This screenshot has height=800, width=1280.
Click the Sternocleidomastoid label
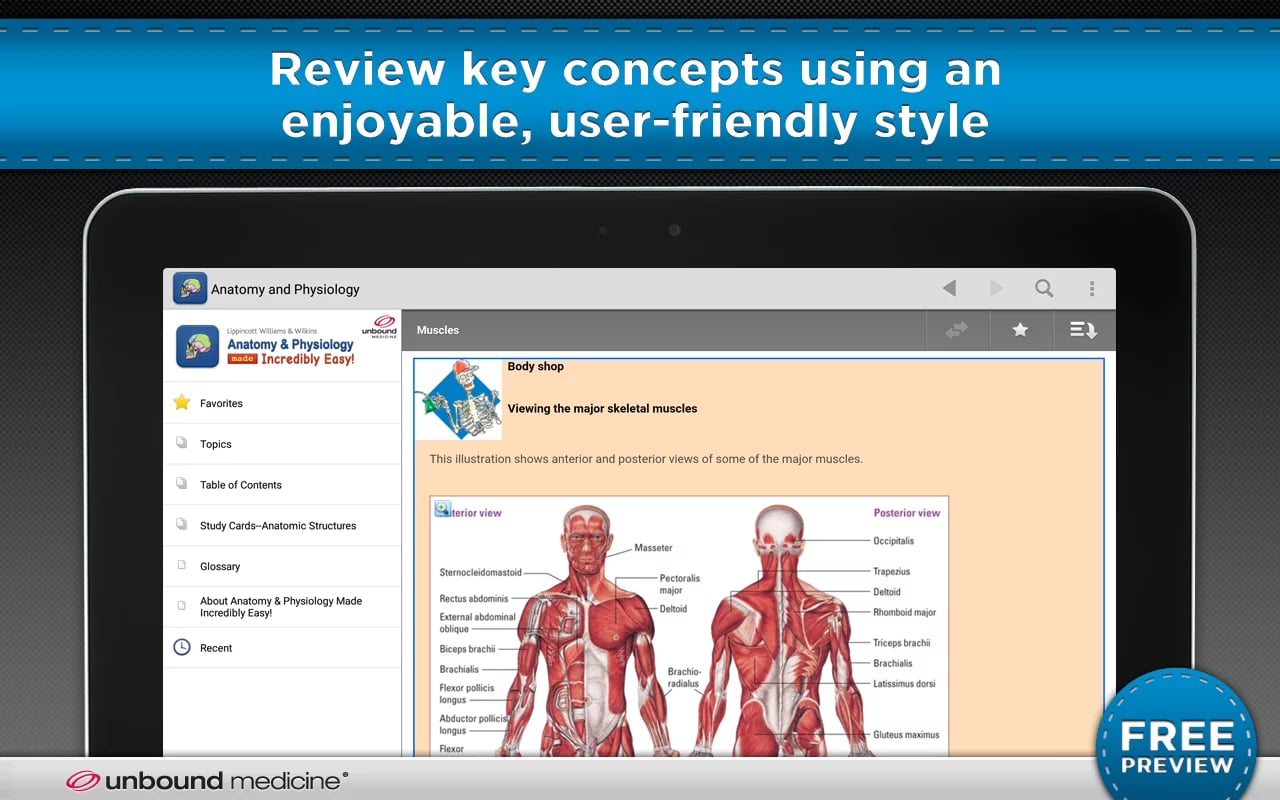click(x=480, y=573)
